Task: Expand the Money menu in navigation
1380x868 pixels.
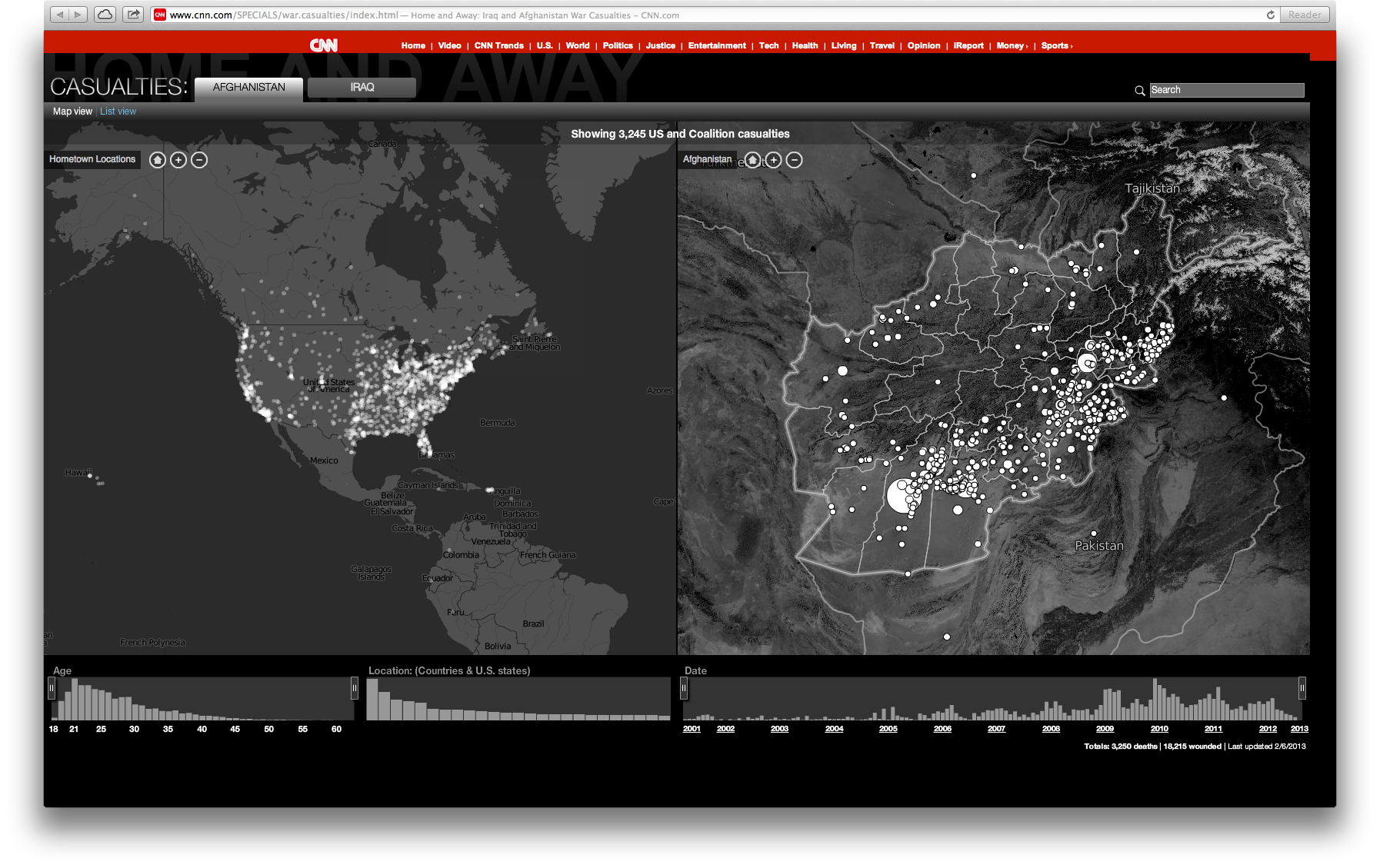Action: [1012, 46]
